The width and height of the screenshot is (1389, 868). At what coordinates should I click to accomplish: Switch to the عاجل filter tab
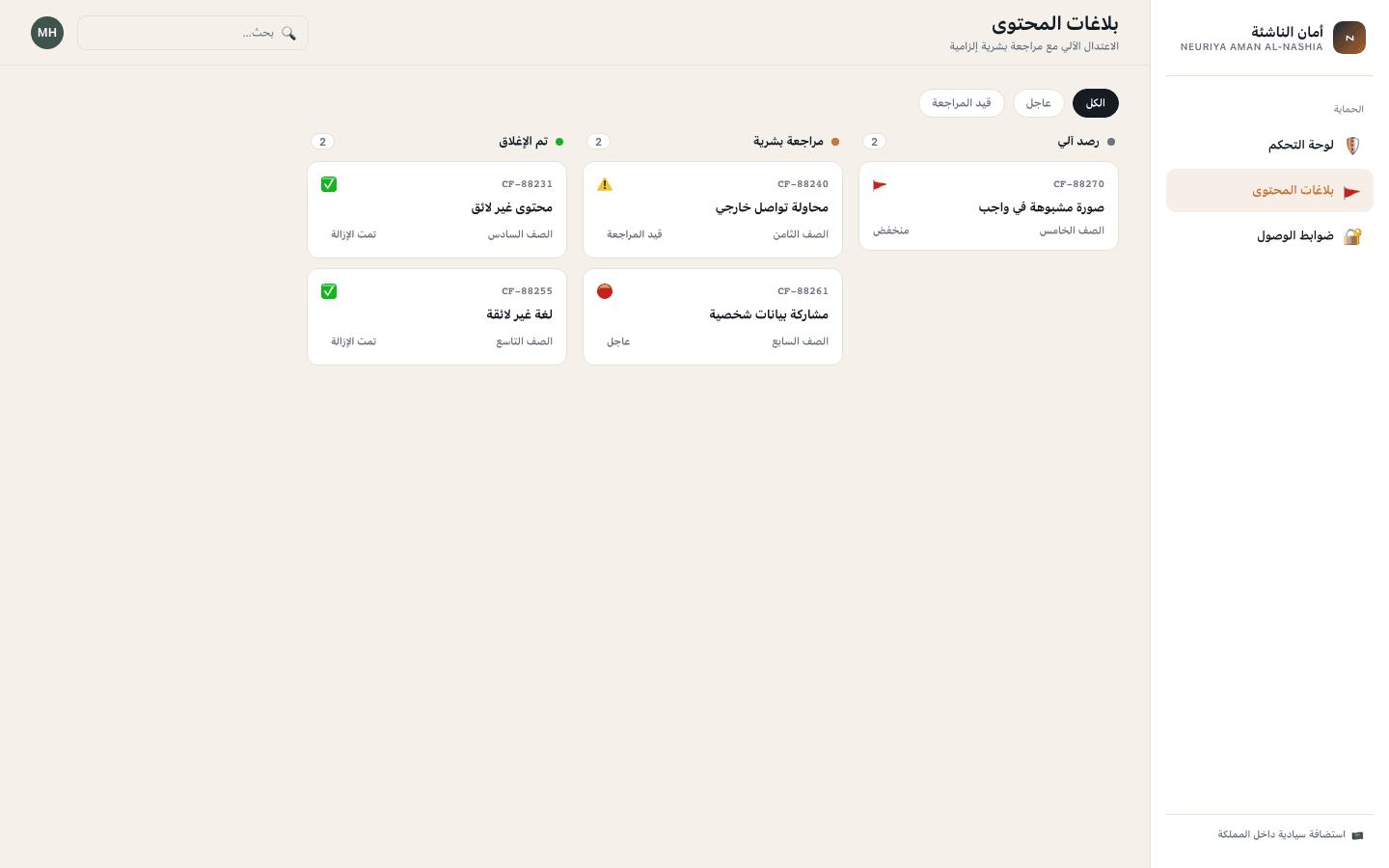1039,103
